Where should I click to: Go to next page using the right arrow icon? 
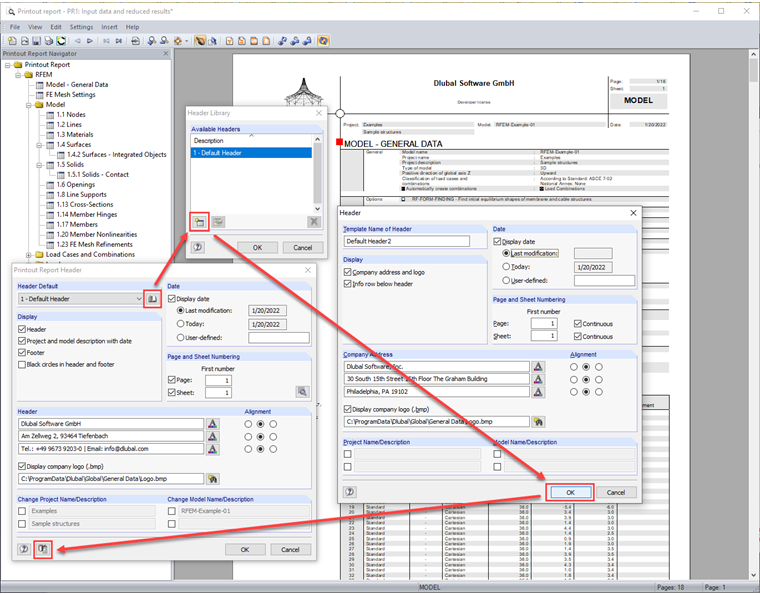[90, 41]
